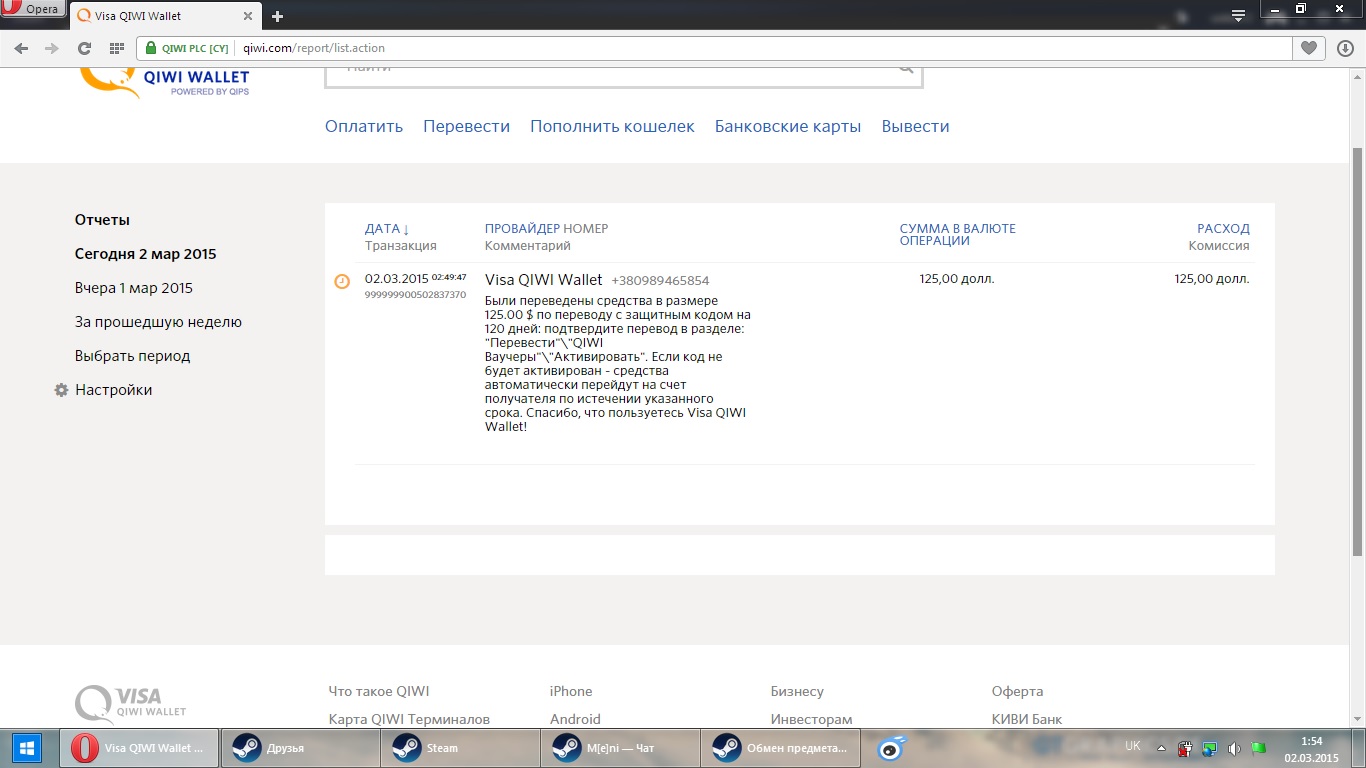Sort by СУММА В ВАЛЮТЕ ОПЕРАЦИИ header
This screenshot has height=768, width=1366.
point(957,234)
